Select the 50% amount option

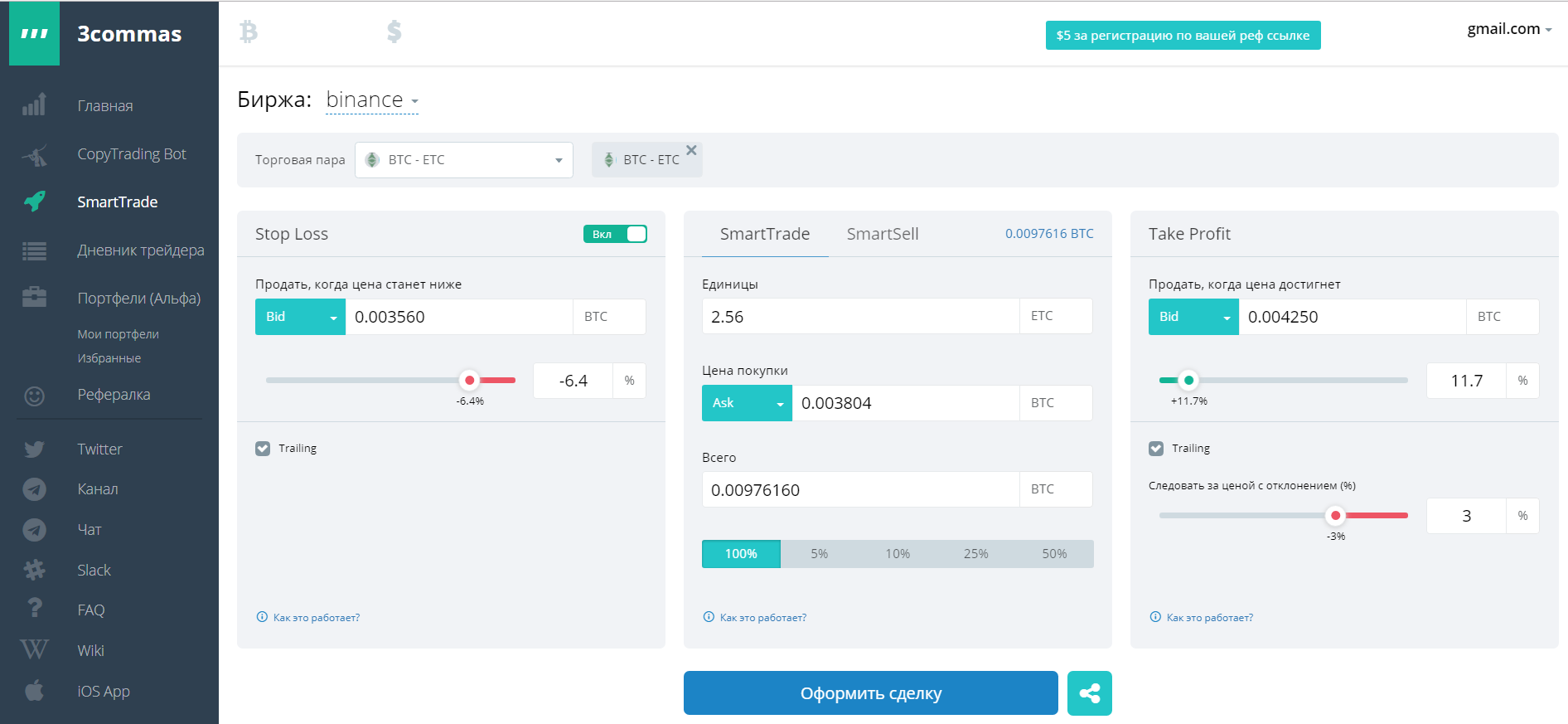pos(1054,554)
